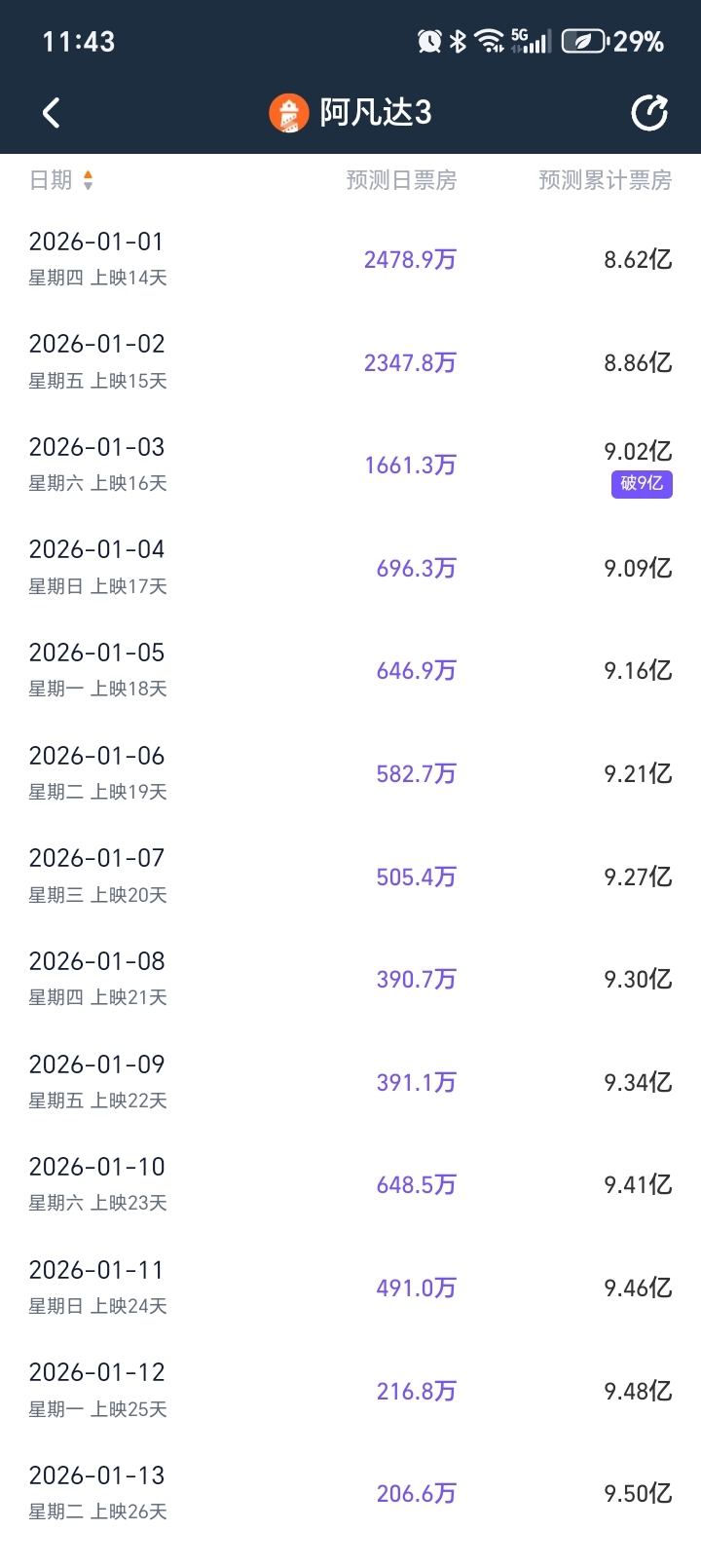701x1568 pixels.
Task: Tap the 2478.9万 daily box office value
Action: pos(410,260)
